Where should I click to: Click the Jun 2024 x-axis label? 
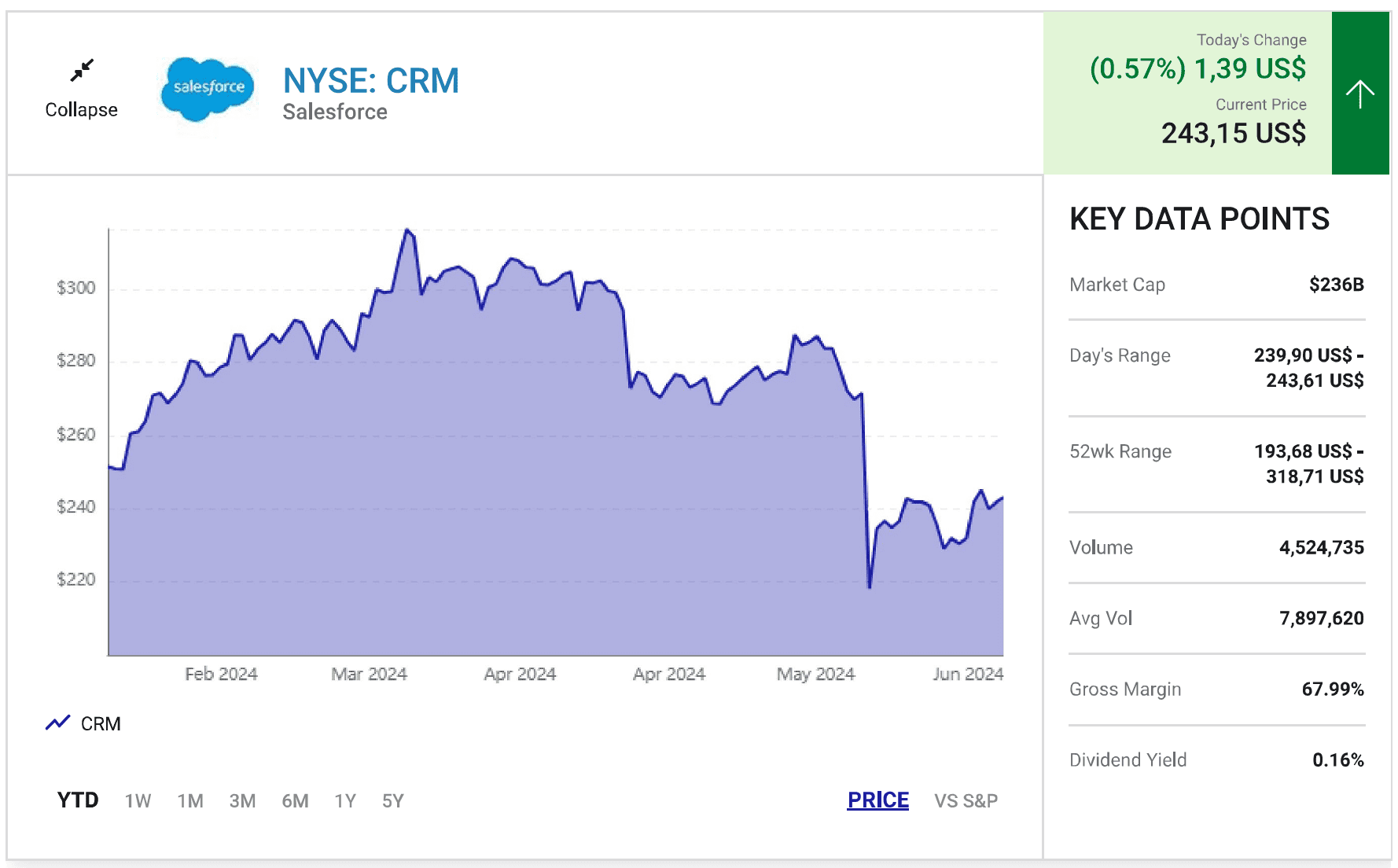[x=968, y=675]
